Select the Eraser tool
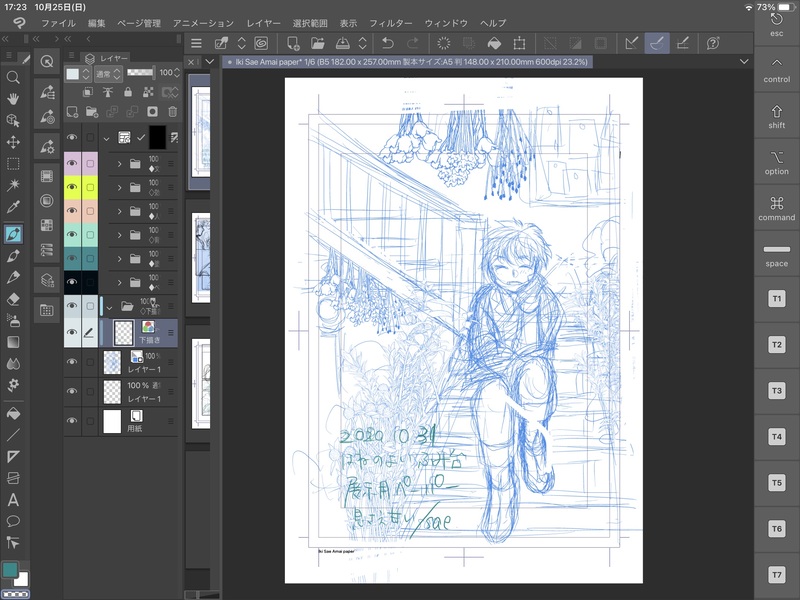The height and width of the screenshot is (600, 800). [x=13, y=299]
